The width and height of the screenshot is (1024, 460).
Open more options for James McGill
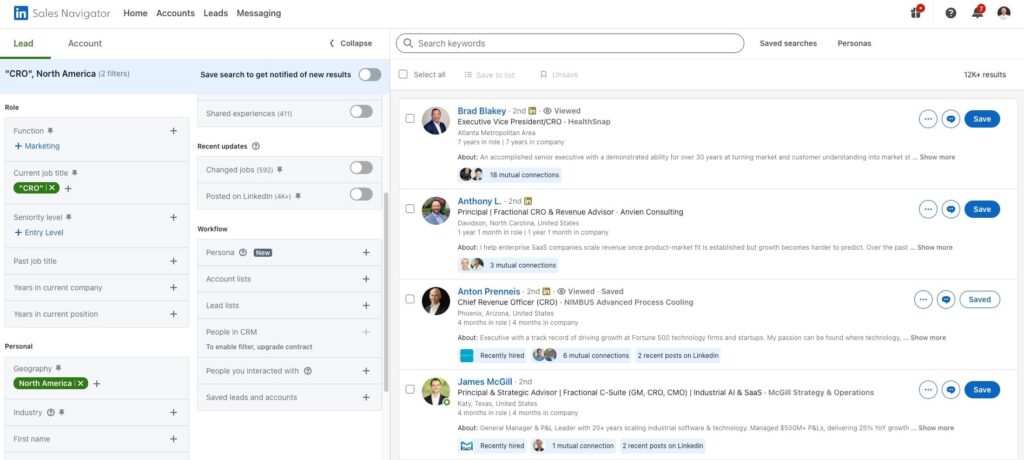click(x=927, y=389)
